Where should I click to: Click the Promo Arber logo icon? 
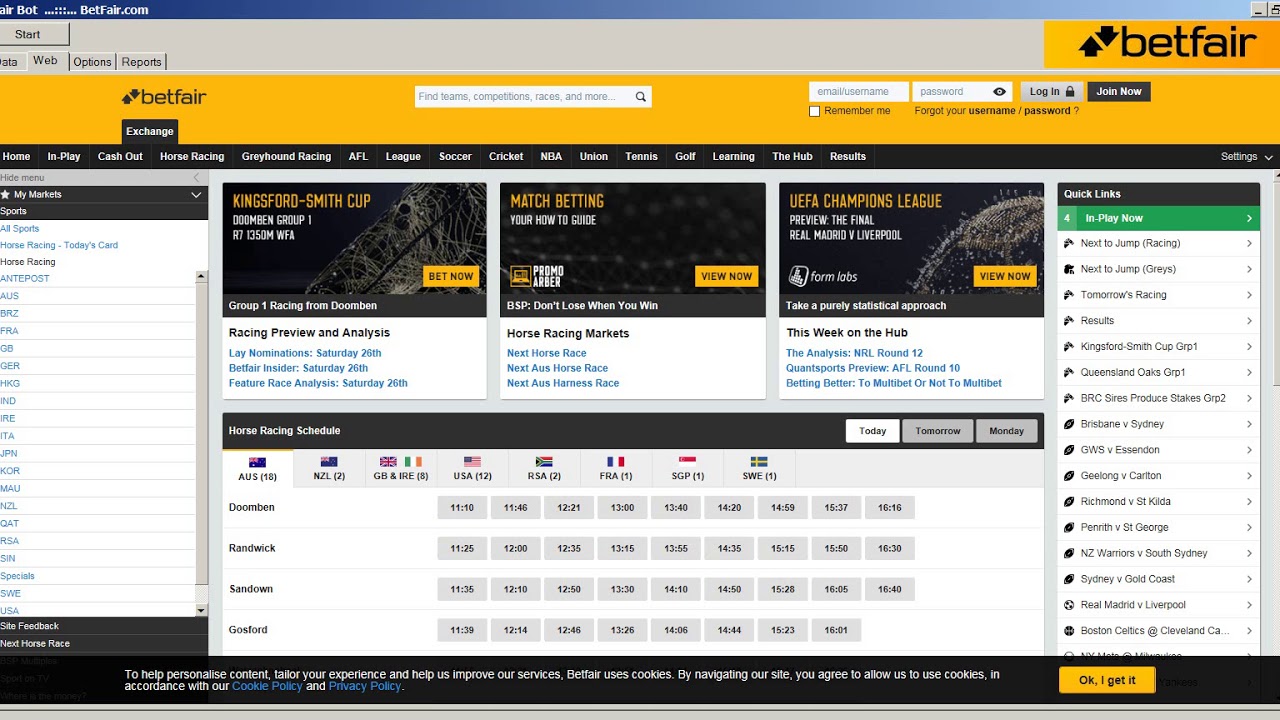(x=536, y=276)
